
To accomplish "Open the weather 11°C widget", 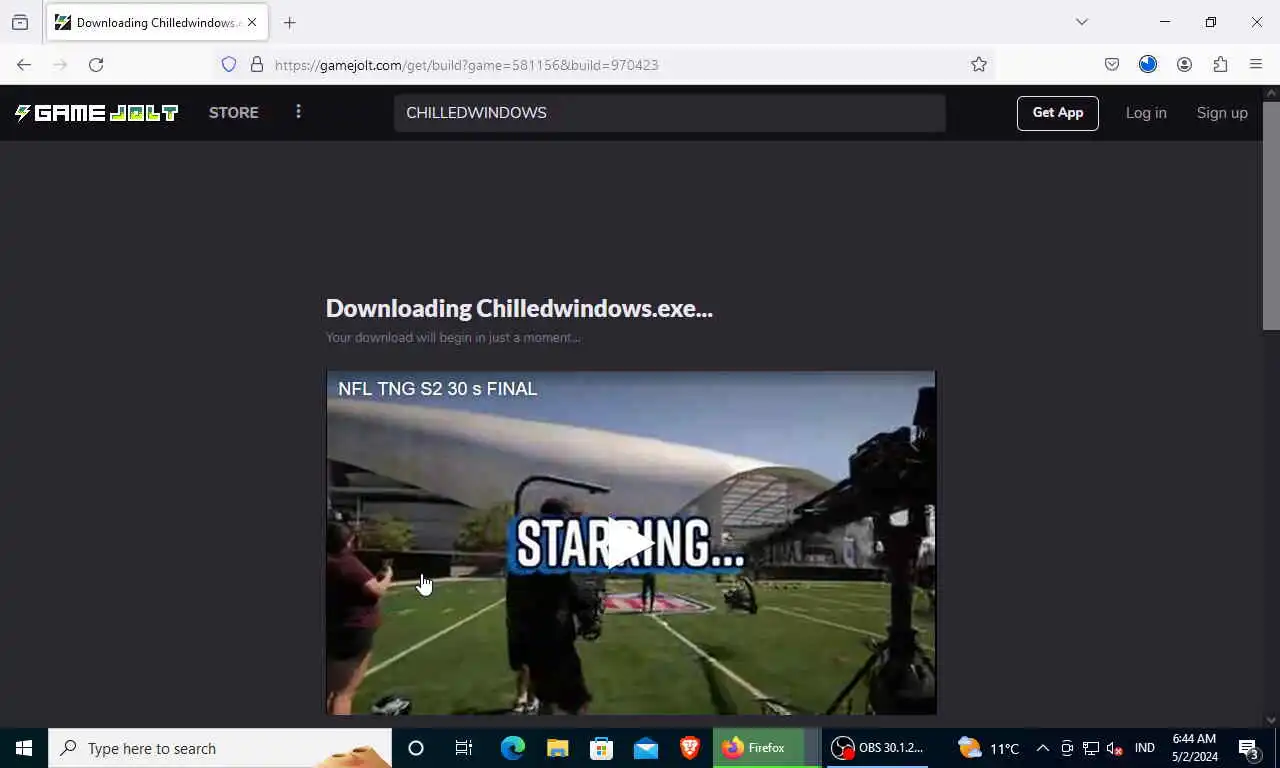I will 988,748.
